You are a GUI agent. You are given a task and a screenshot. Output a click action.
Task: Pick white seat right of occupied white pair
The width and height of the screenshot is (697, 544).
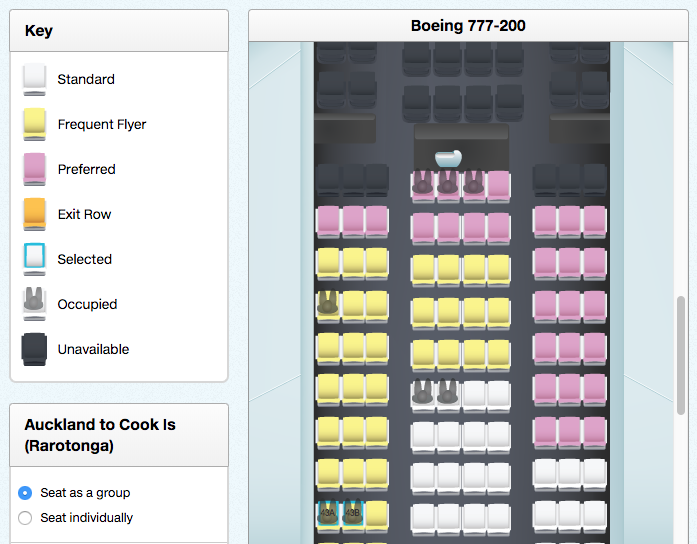[474, 395]
